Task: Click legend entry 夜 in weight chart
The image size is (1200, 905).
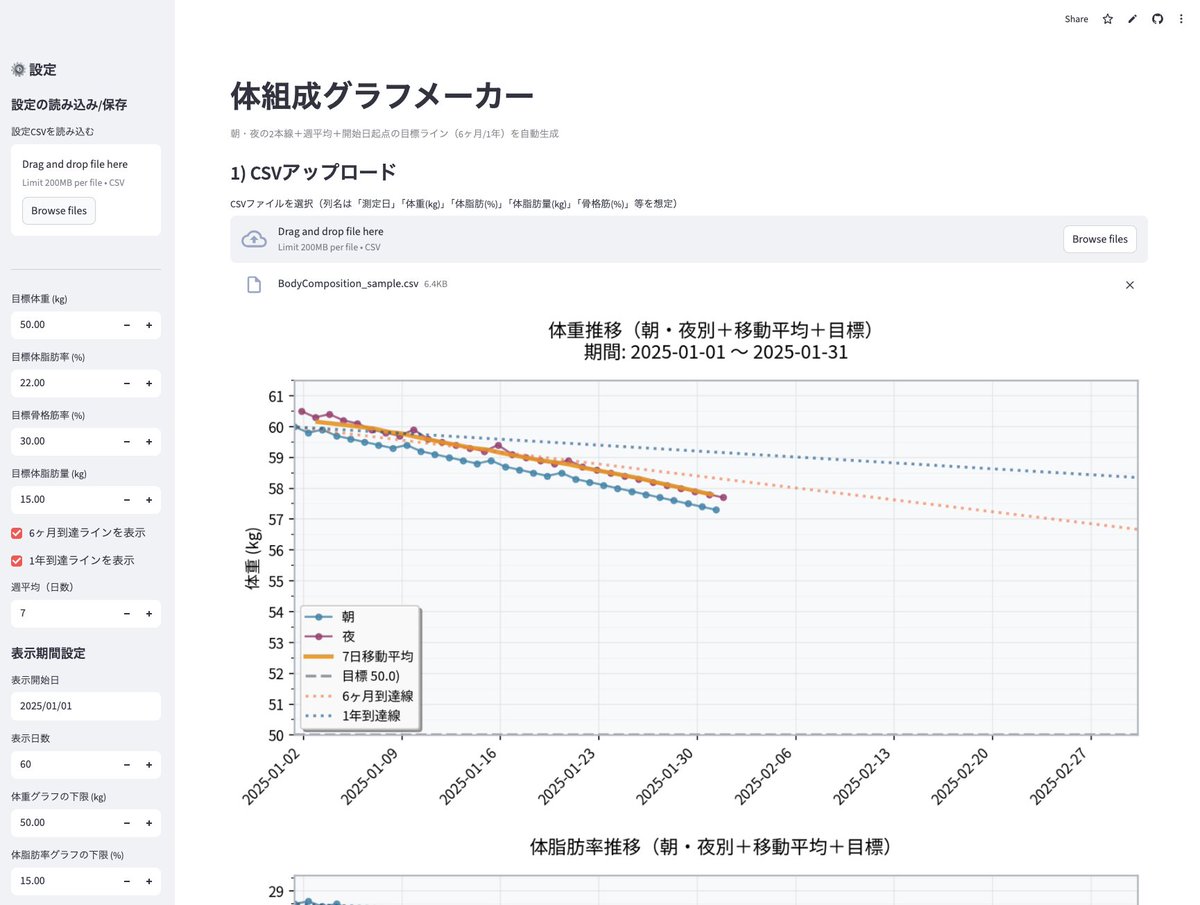Action: tap(349, 636)
